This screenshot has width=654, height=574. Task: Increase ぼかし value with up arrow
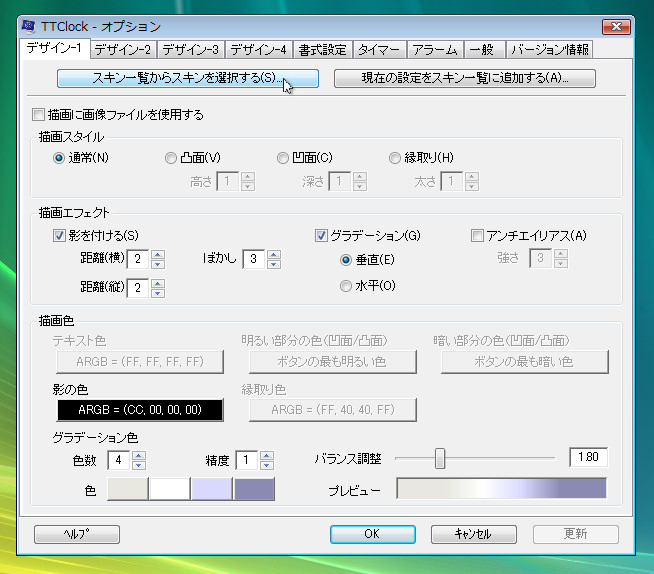pos(274,254)
